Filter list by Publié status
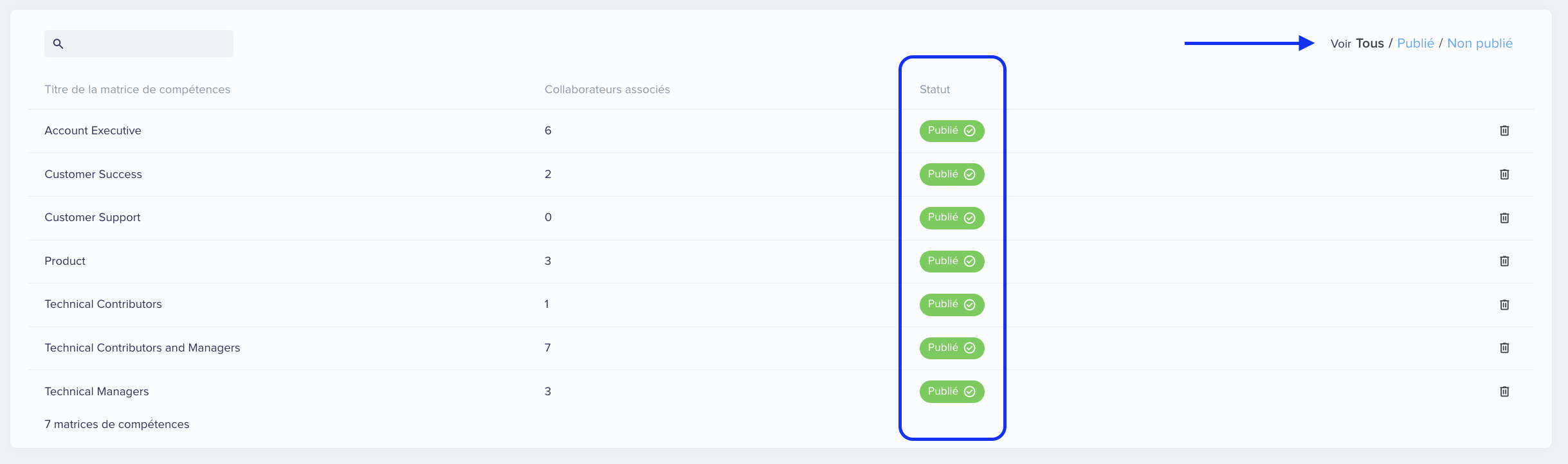This screenshot has height=464, width=1568. 1415,43
